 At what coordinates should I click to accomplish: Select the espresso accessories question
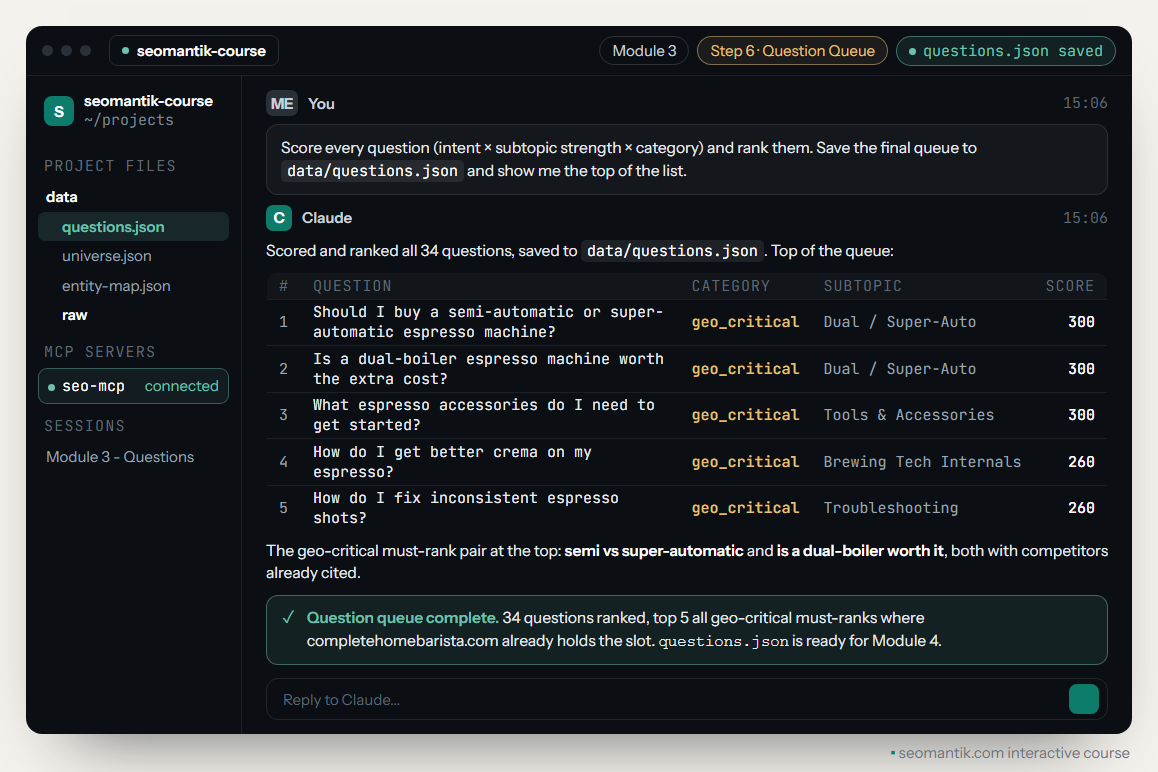tap(687, 415)
